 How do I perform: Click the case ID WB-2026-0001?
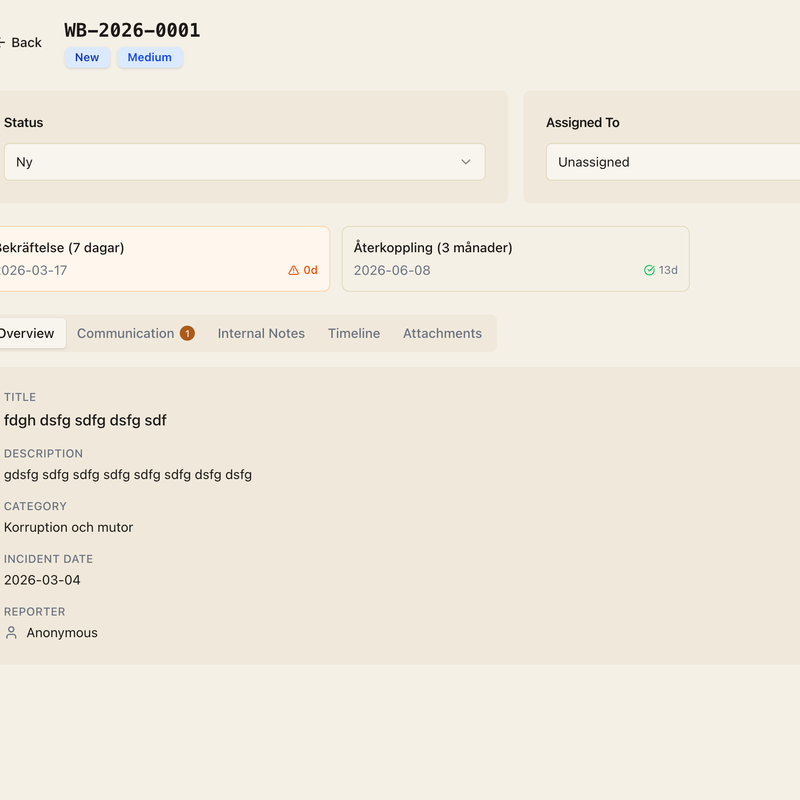132,30
